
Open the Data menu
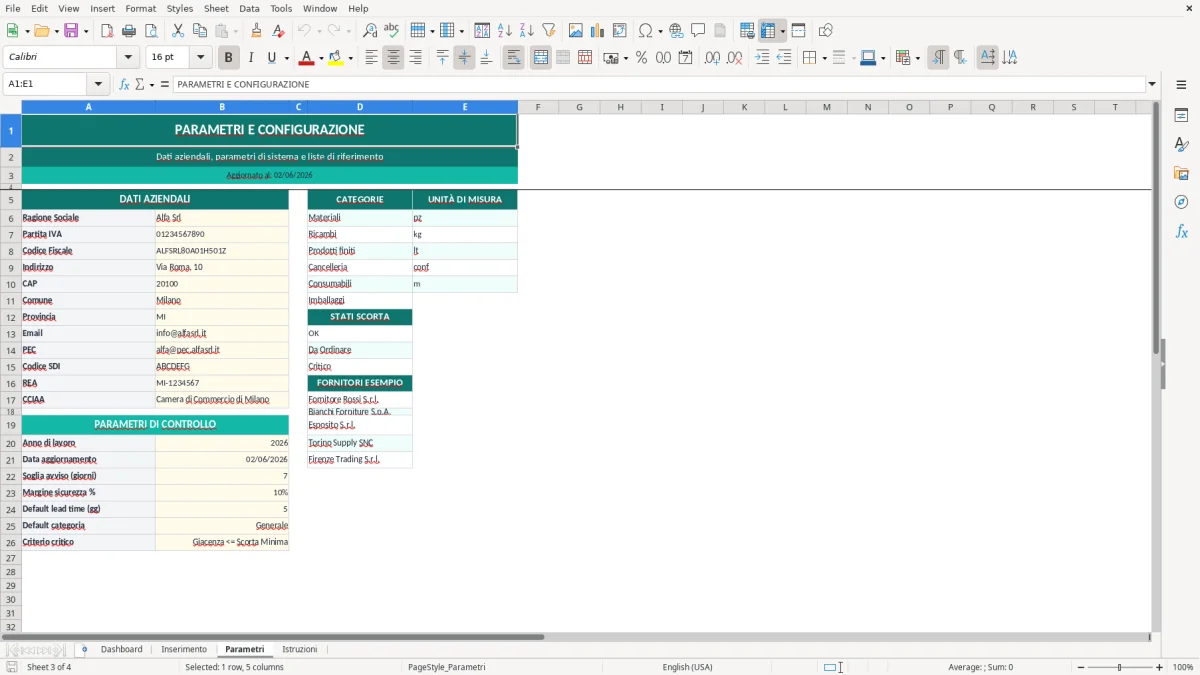249,8
